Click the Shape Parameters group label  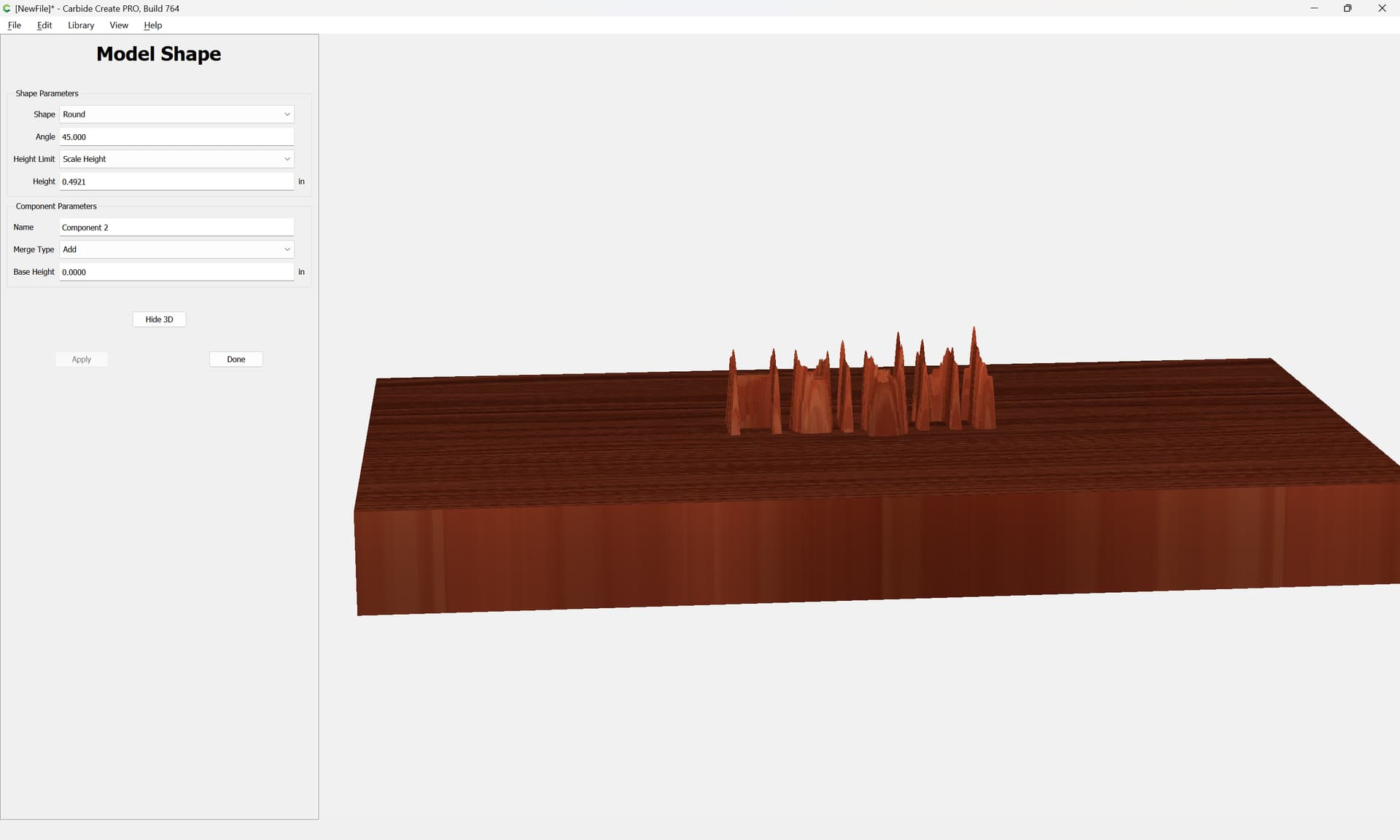(x=47, y=93)
